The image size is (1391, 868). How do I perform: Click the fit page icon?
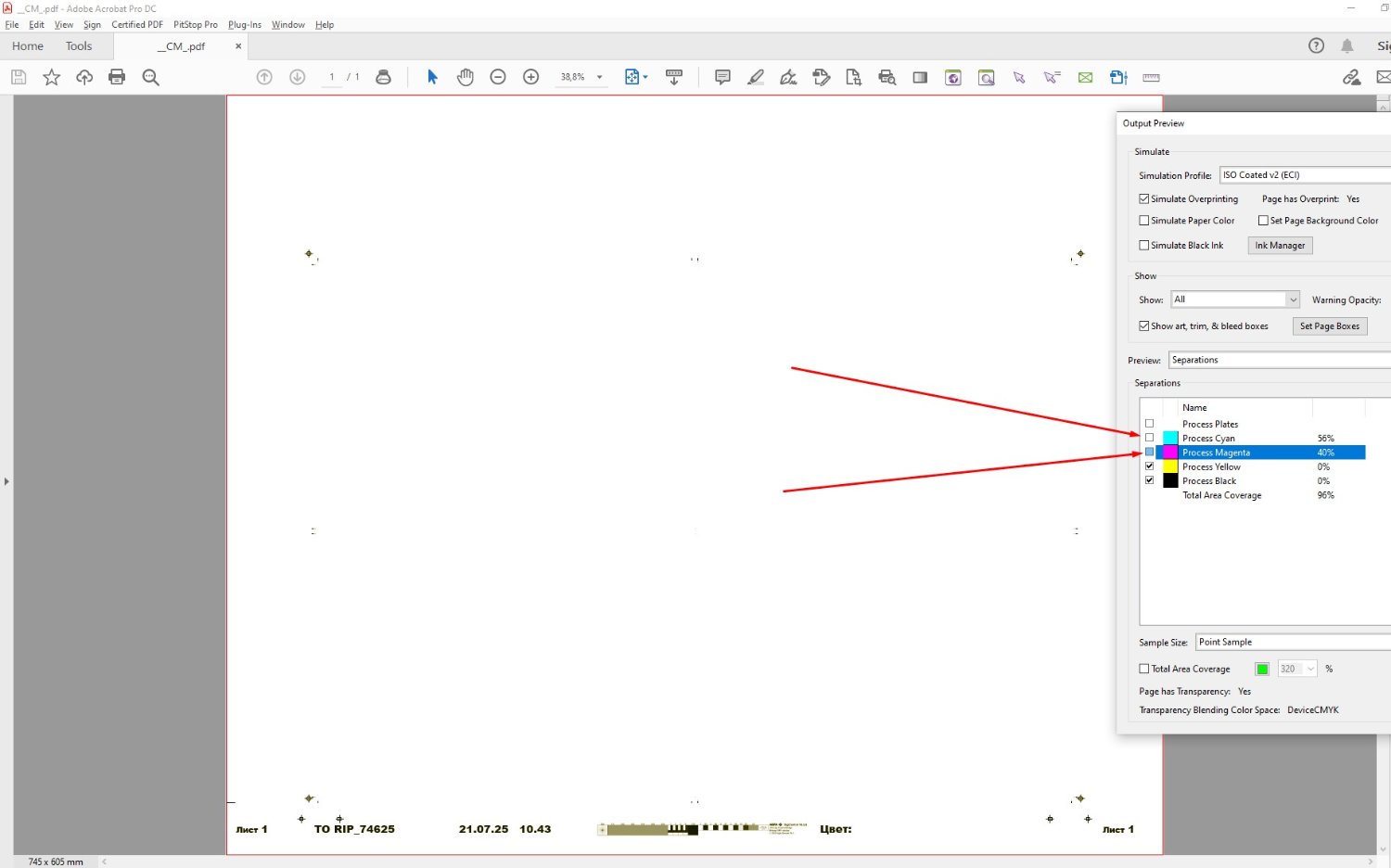pyautogui.click(x=632, y=77)
